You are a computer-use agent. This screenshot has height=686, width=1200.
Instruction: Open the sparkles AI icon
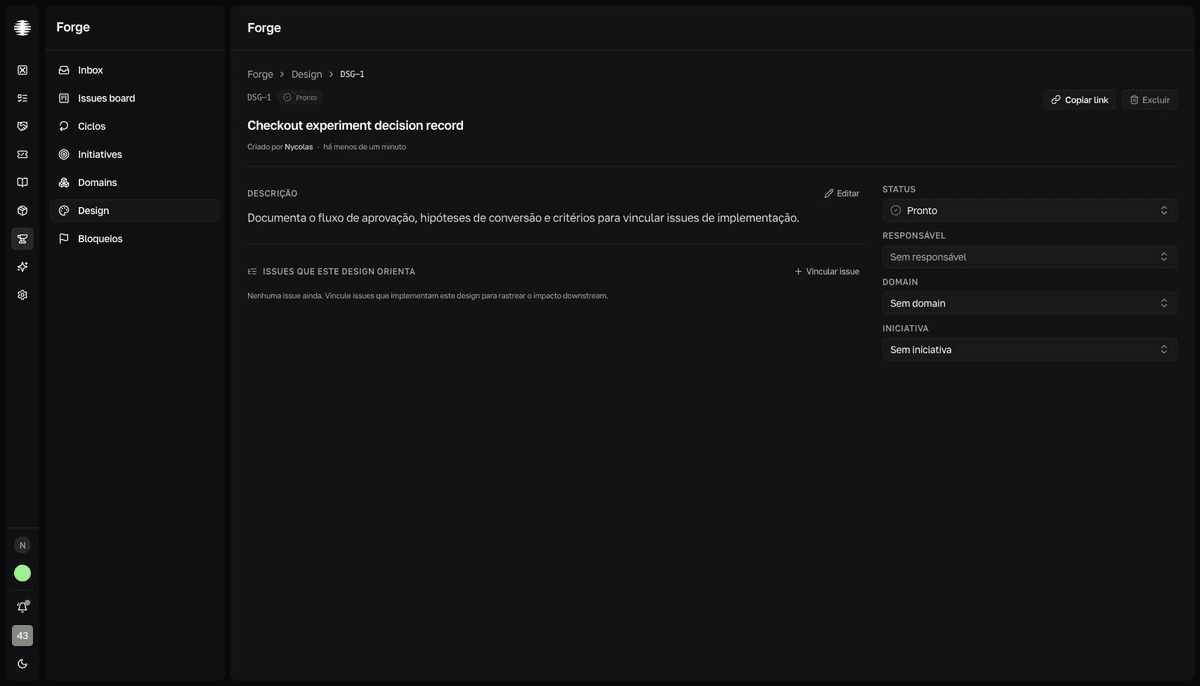point(22,267)
